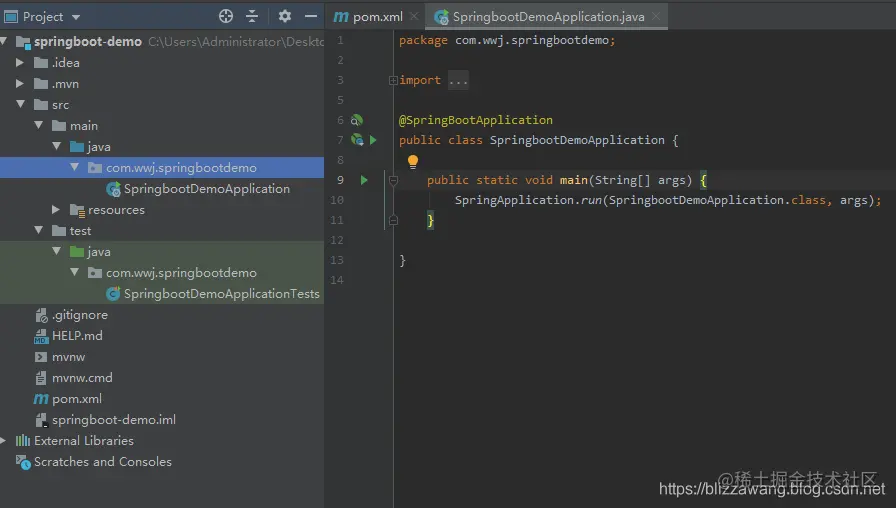Image resolution: width=896 pixels, height=508 pixels.
Task: Click line number 9 in the gutter
Action: point(340,180)
